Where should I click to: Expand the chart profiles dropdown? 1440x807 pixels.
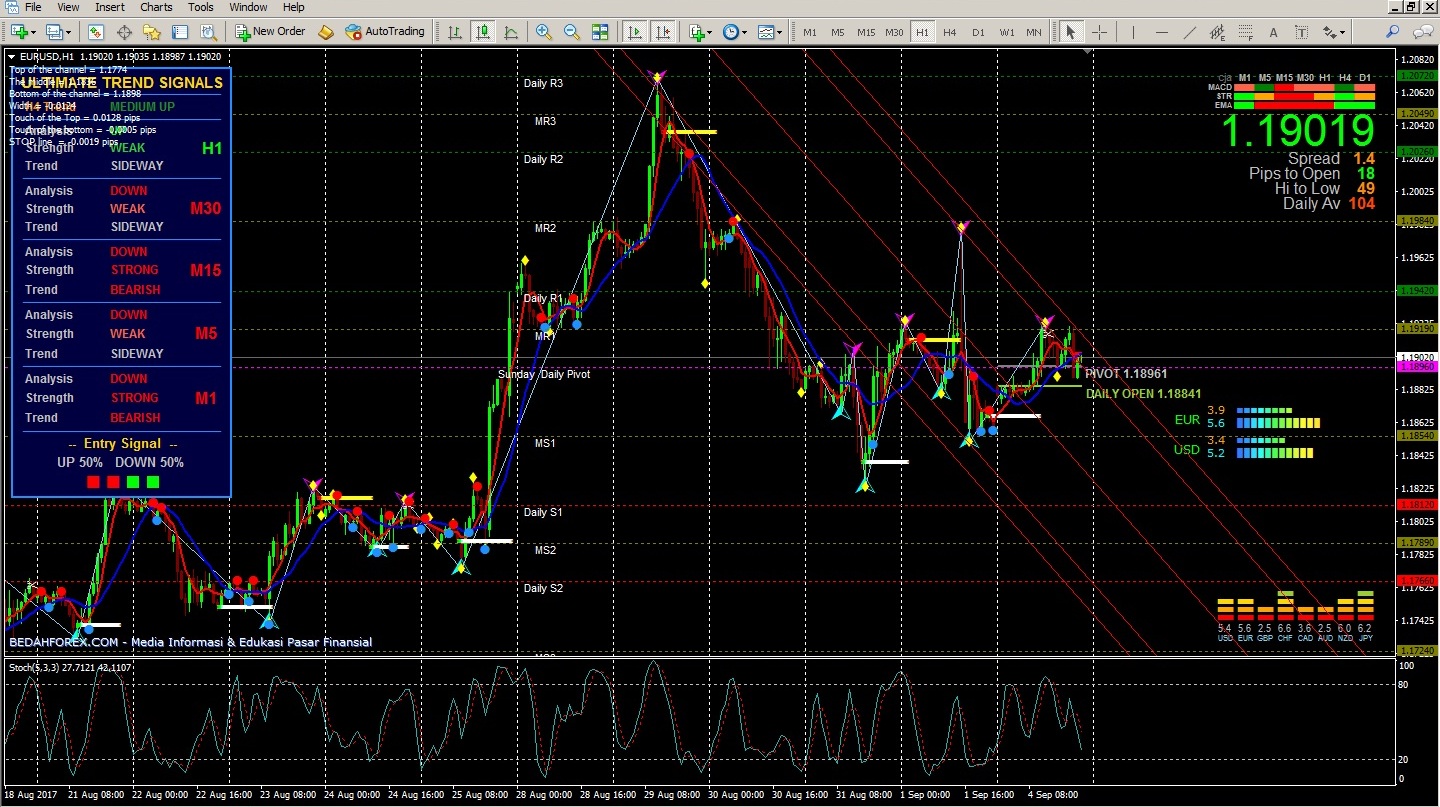[66, 31]
